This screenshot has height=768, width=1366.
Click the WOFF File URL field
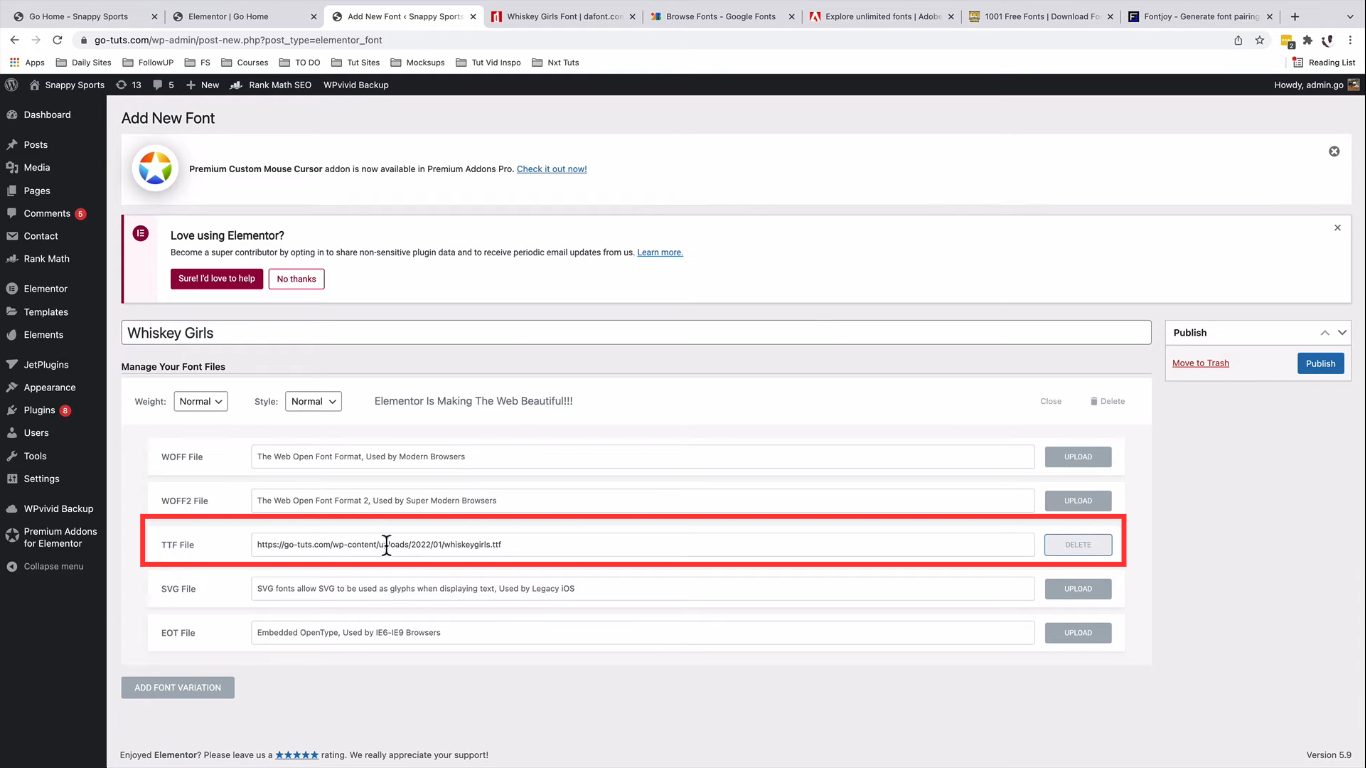point(643,457)
